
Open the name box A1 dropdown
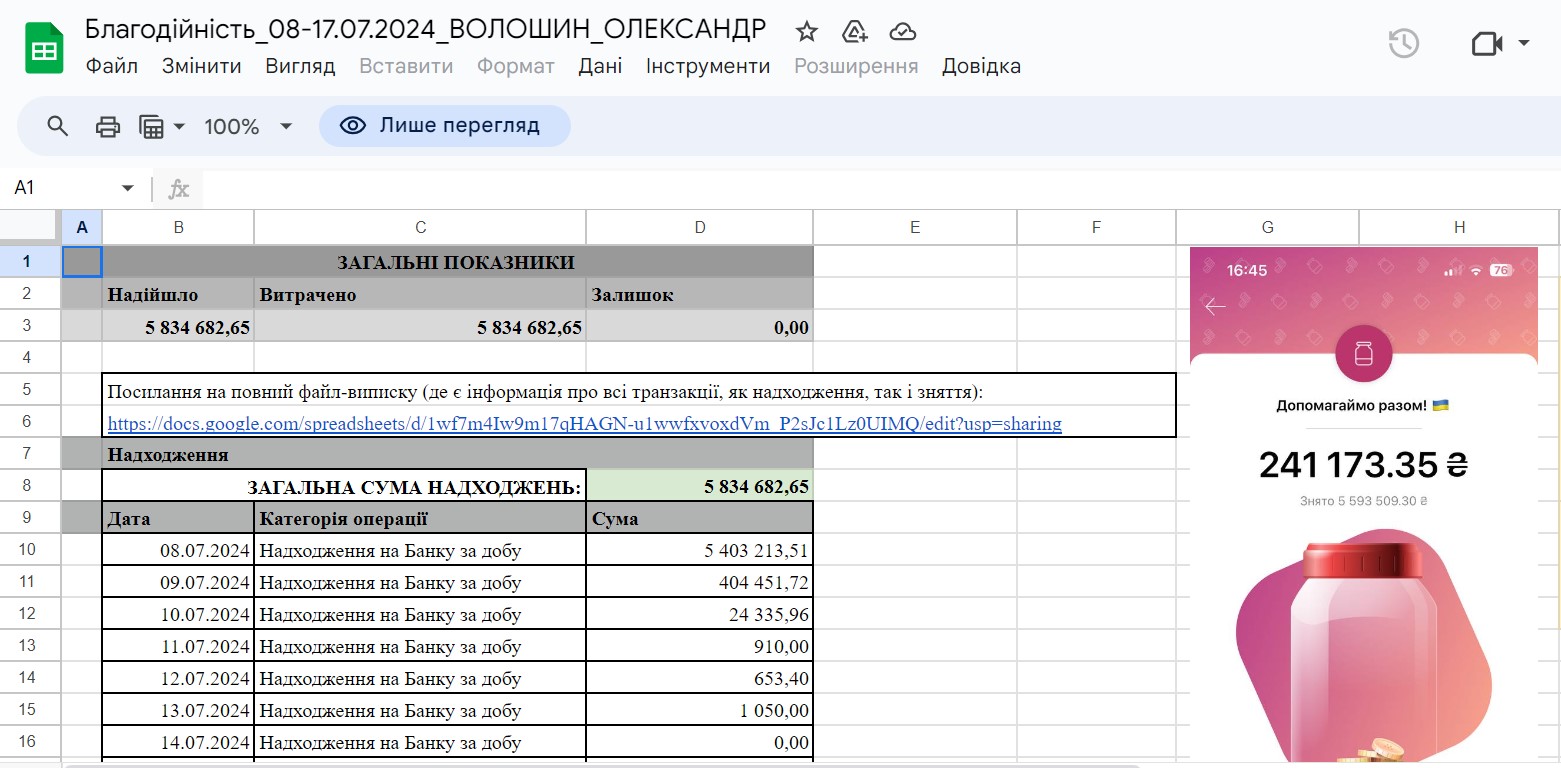click(x=127, y=188)
